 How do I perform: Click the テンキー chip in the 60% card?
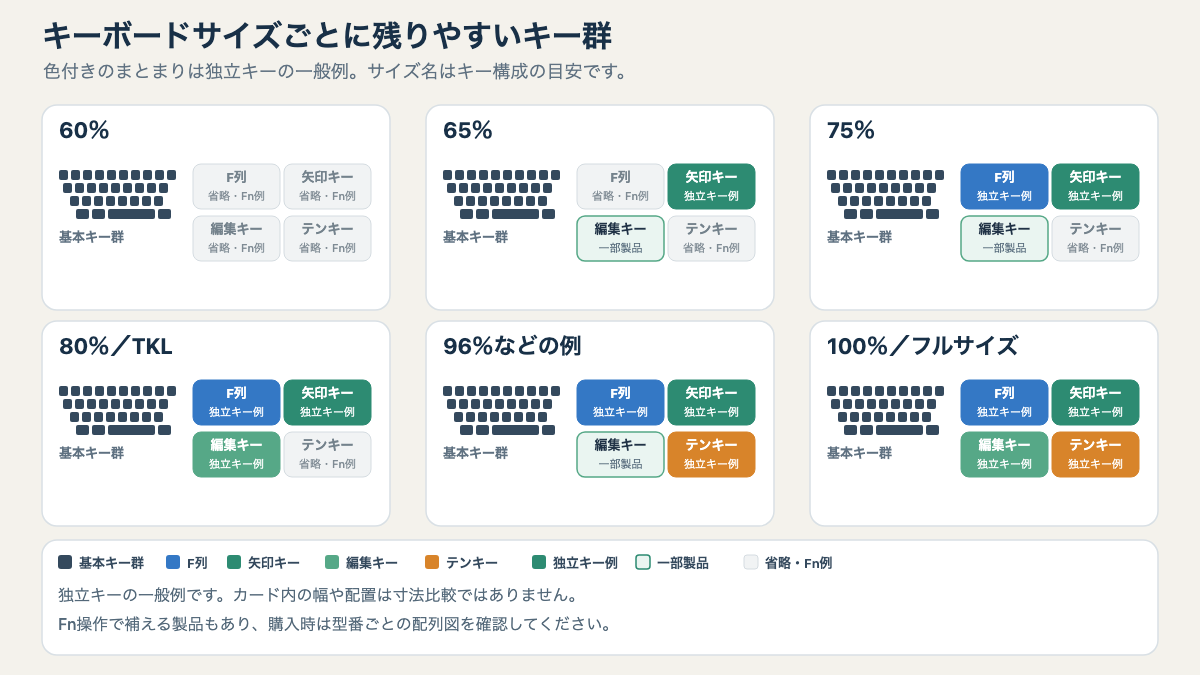click(327, 238)
